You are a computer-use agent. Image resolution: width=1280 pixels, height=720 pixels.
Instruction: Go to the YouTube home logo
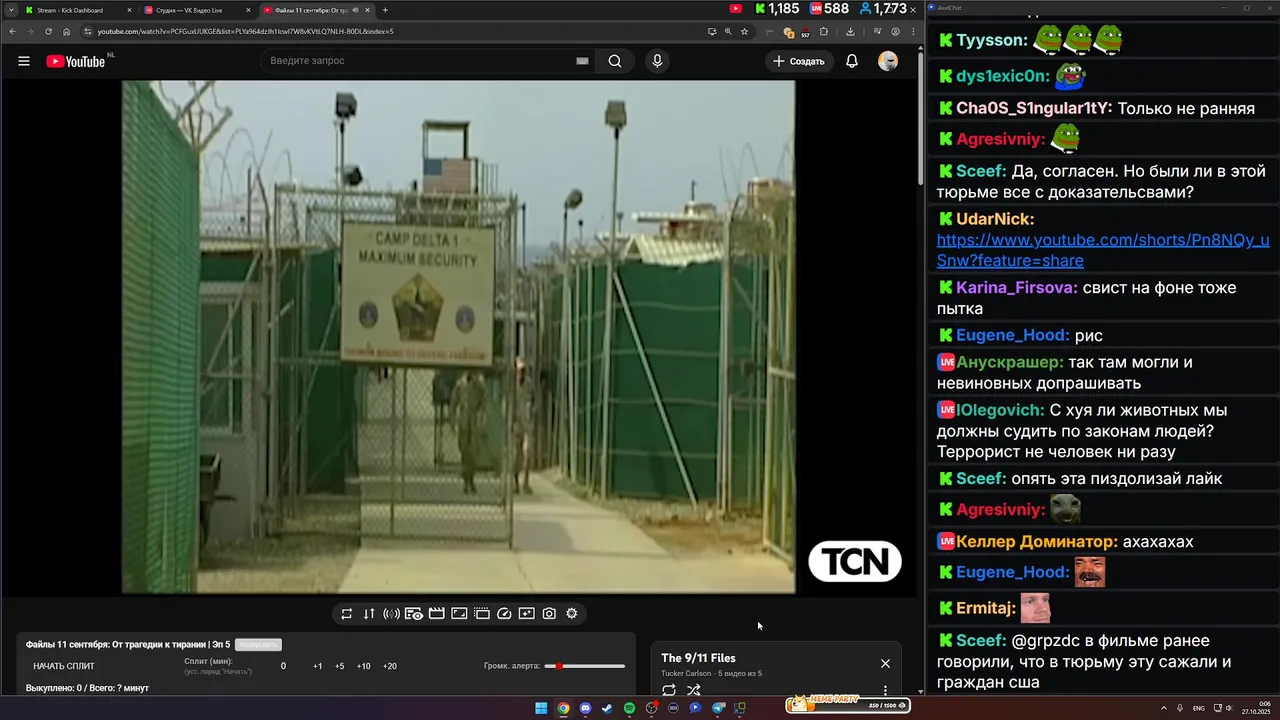tap(76, 61)
